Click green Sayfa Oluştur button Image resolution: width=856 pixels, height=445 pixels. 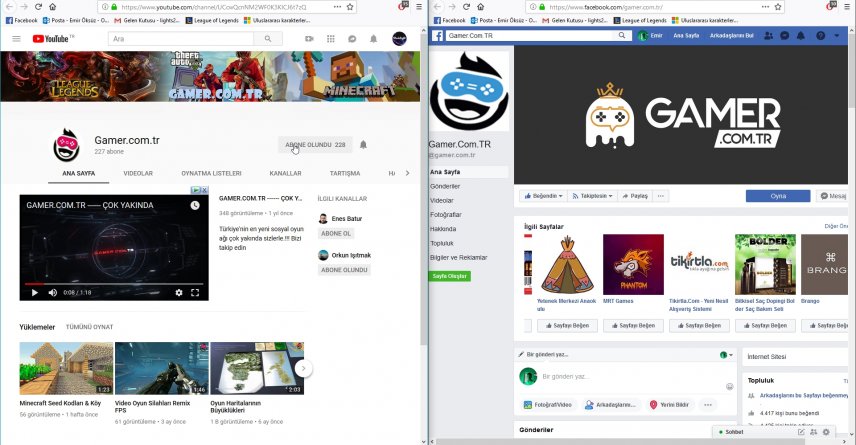450,276
